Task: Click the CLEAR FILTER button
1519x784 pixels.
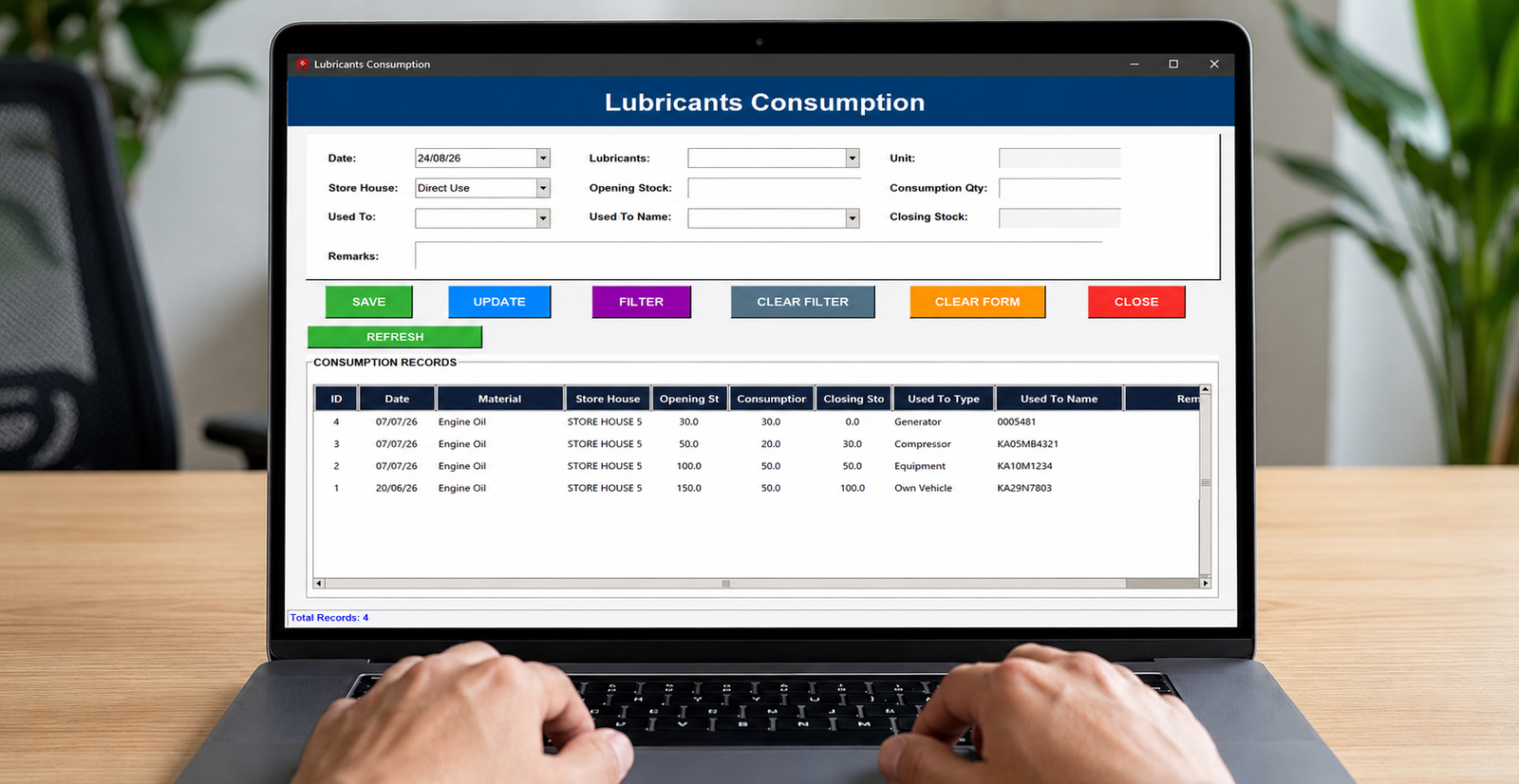Action: (803, 302)
